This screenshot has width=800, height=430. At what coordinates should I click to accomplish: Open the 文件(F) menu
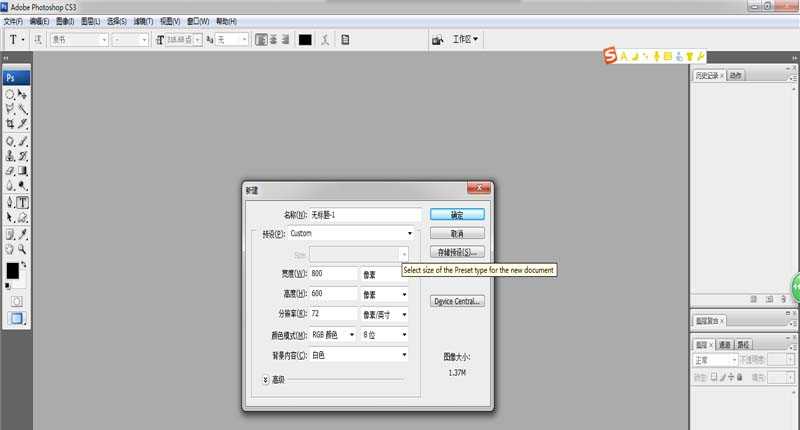13,20
